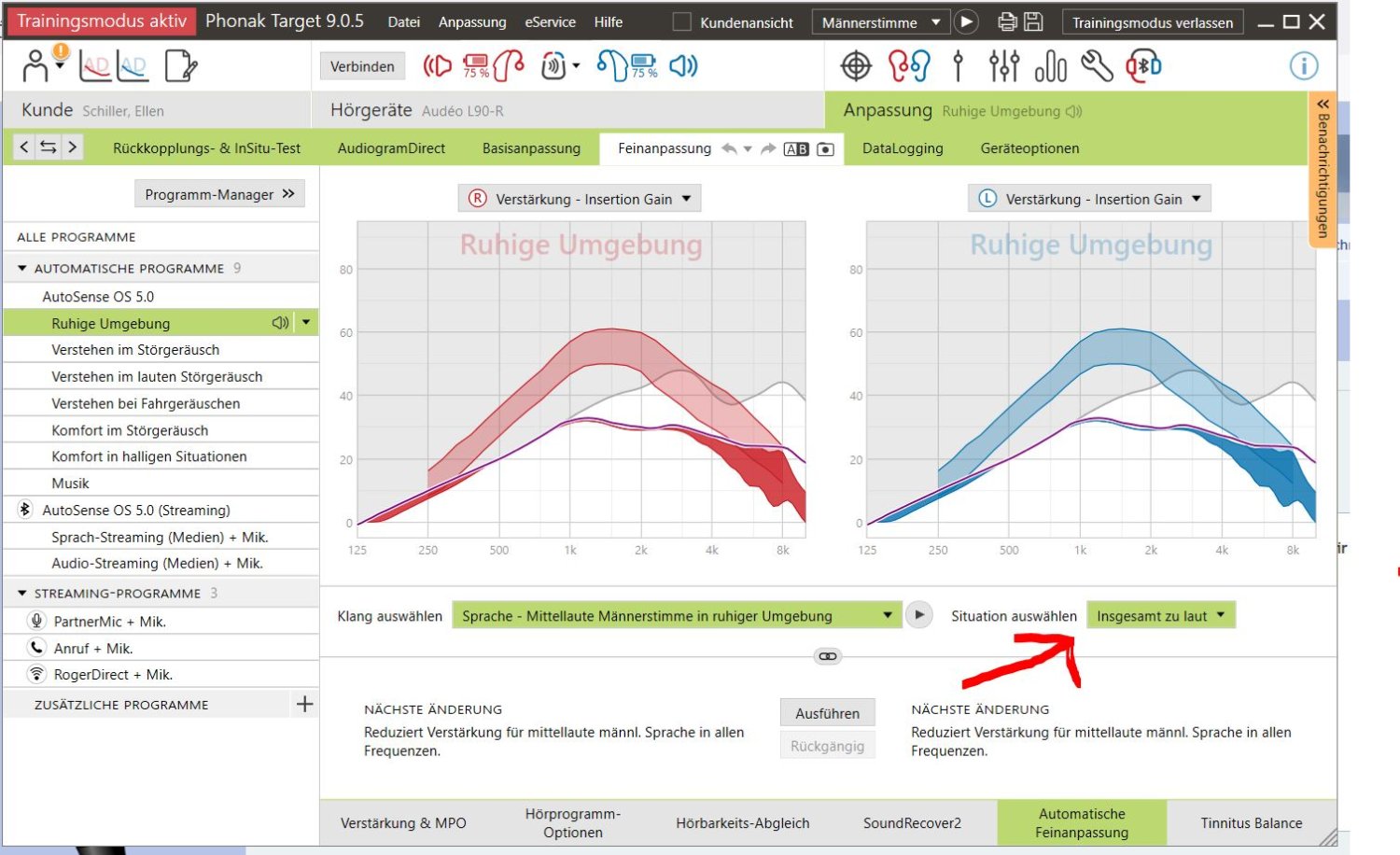
Task: Click the save disk icon
Action: point(1033,21)
